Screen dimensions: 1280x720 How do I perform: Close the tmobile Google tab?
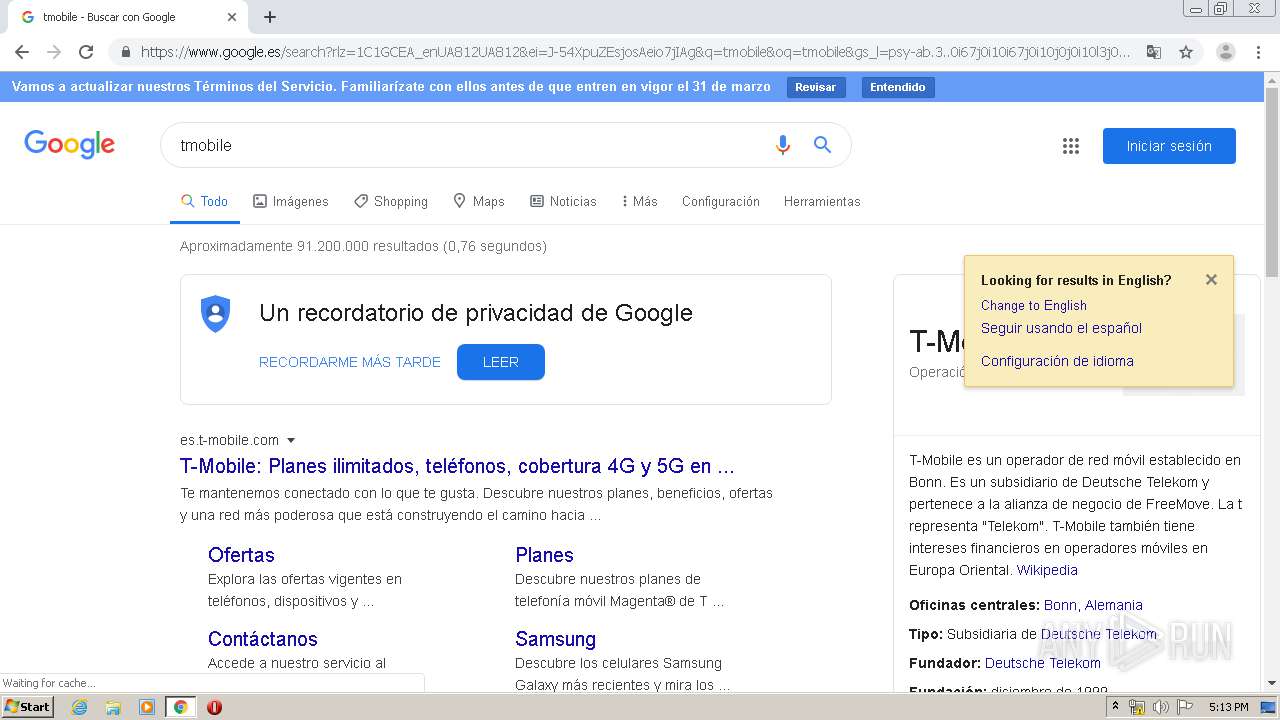tap(232, 17)
